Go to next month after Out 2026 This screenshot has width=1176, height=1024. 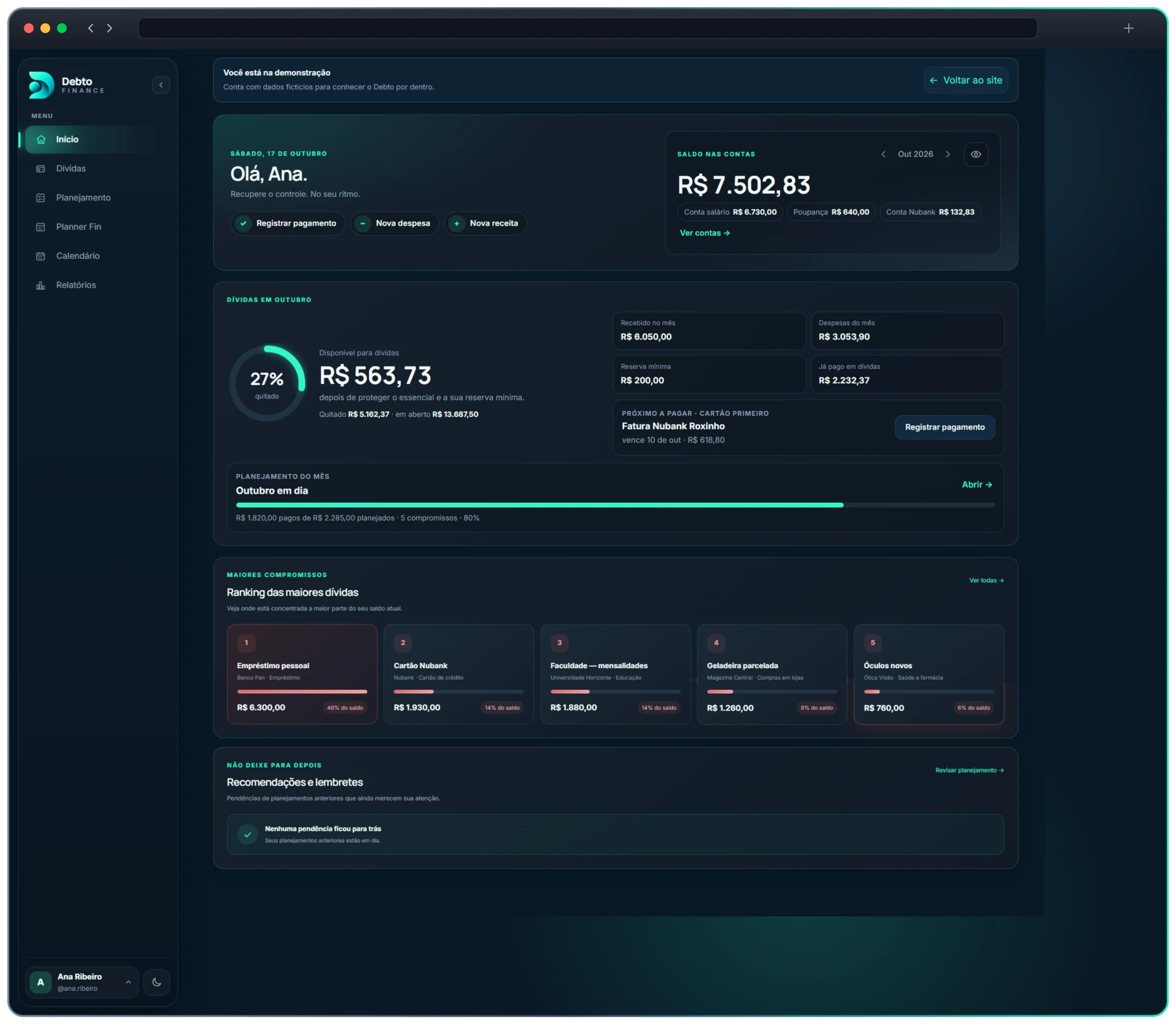pos(948,154)
